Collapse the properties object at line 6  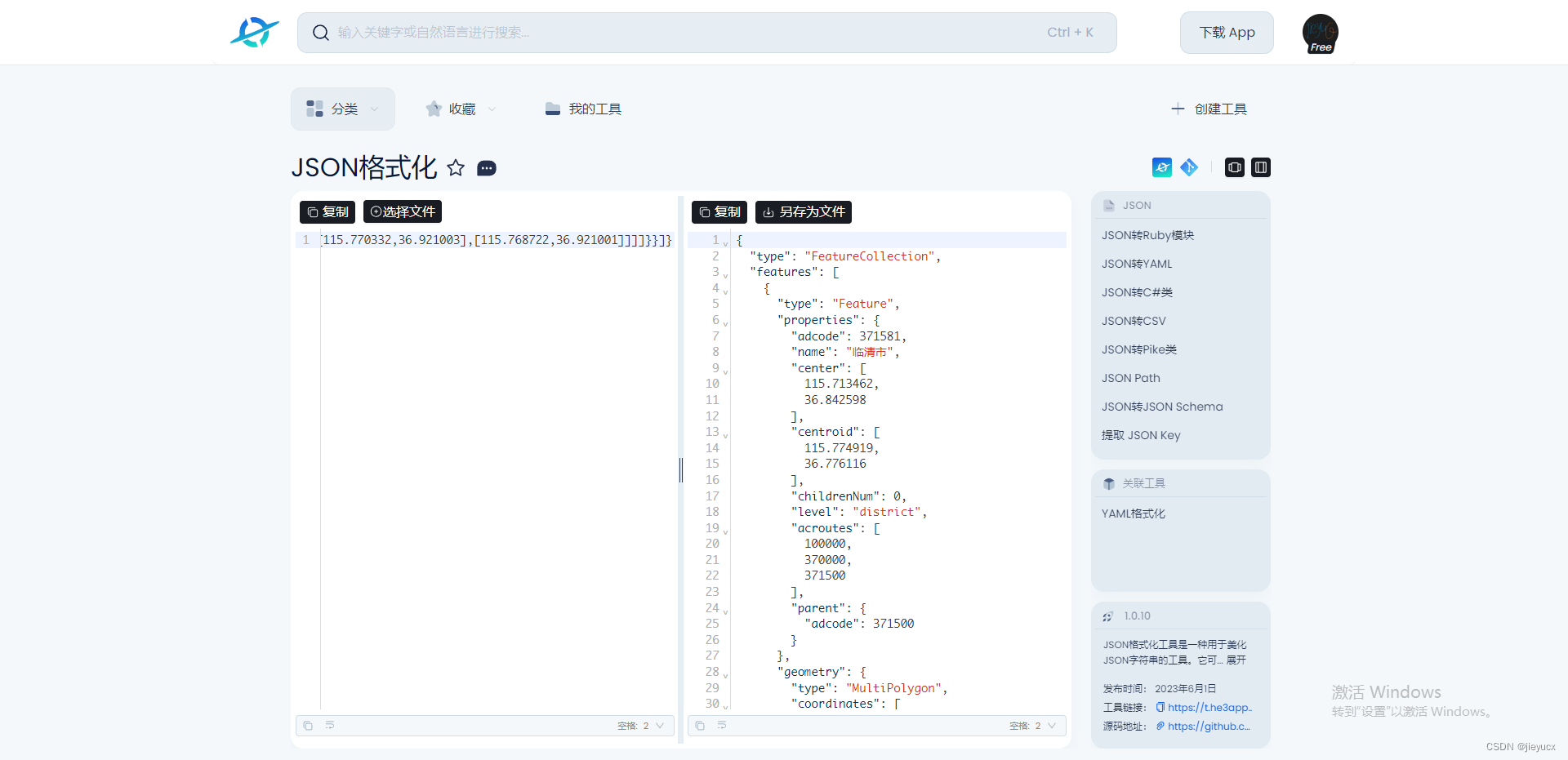pyautogui.click(x=725, y=324)
